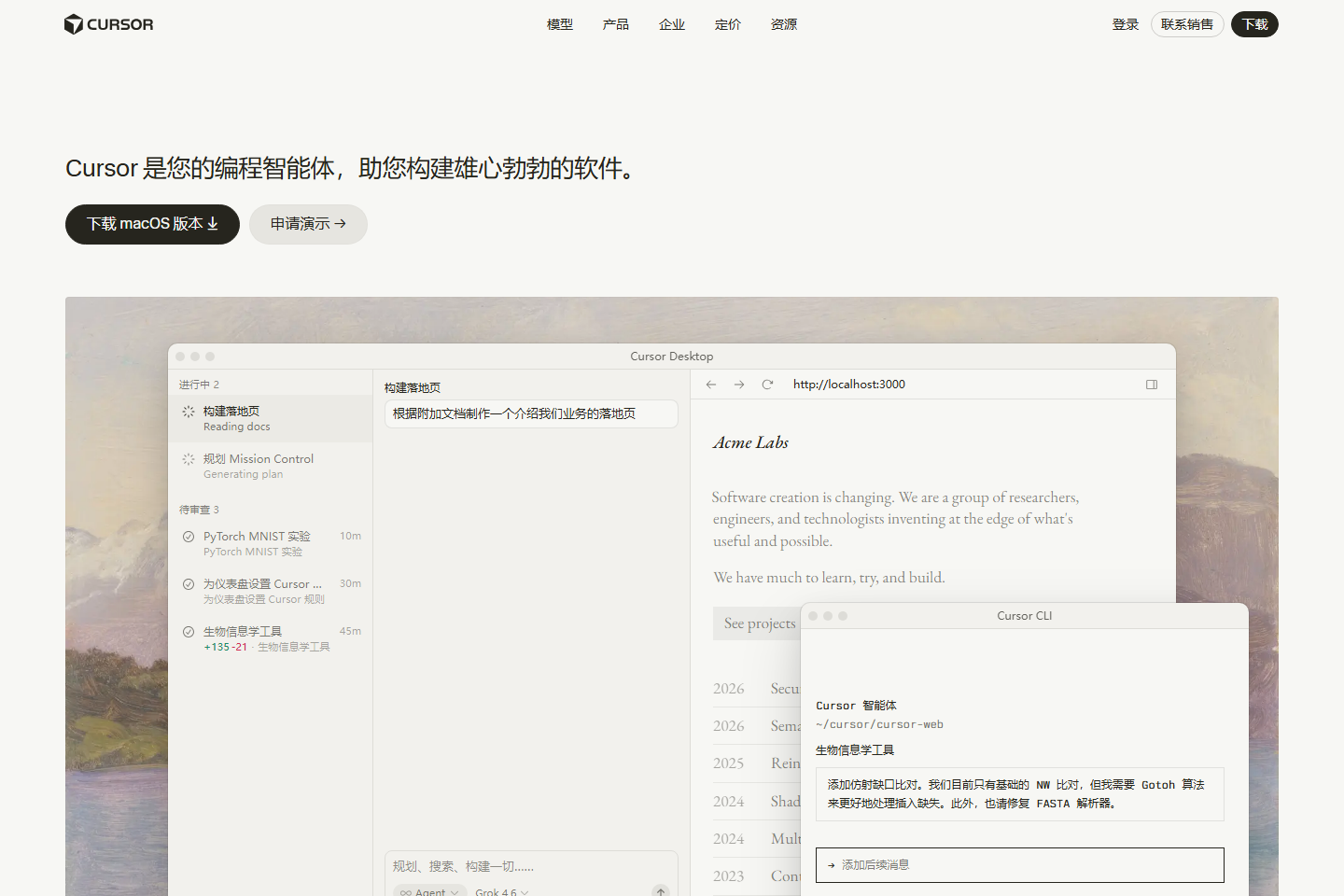
Task: Open the 企业 navigation item
Action: (x=672, y=24)
